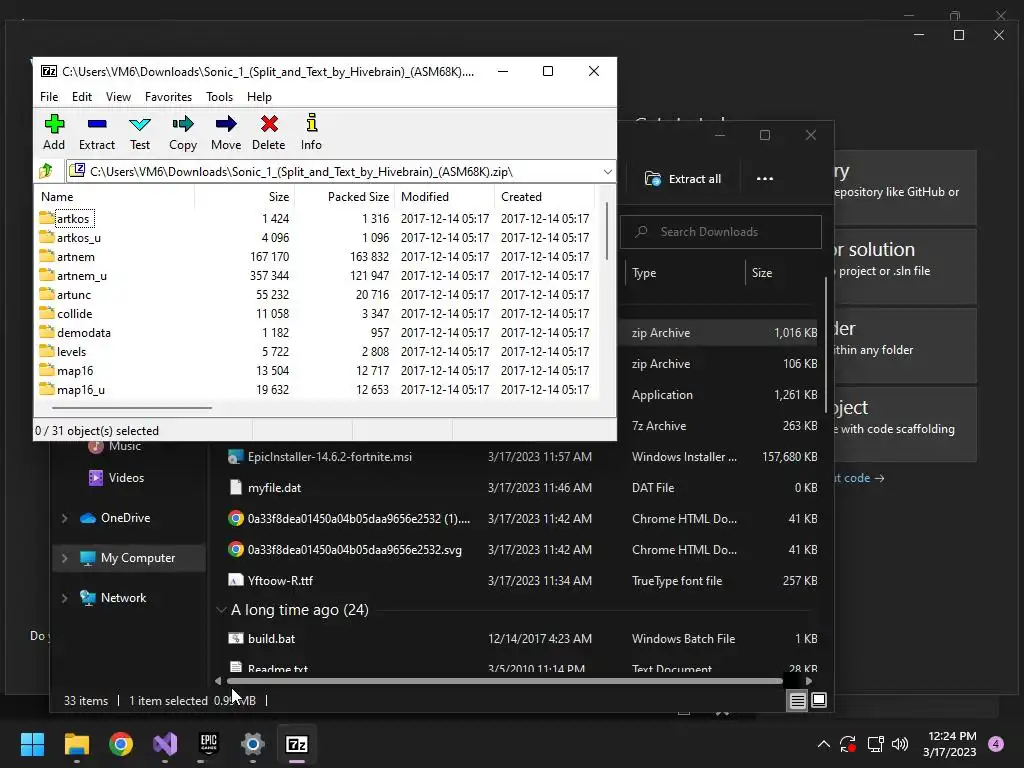
Task: Select the artnem folder row
Action: click(x=315, y=257)
